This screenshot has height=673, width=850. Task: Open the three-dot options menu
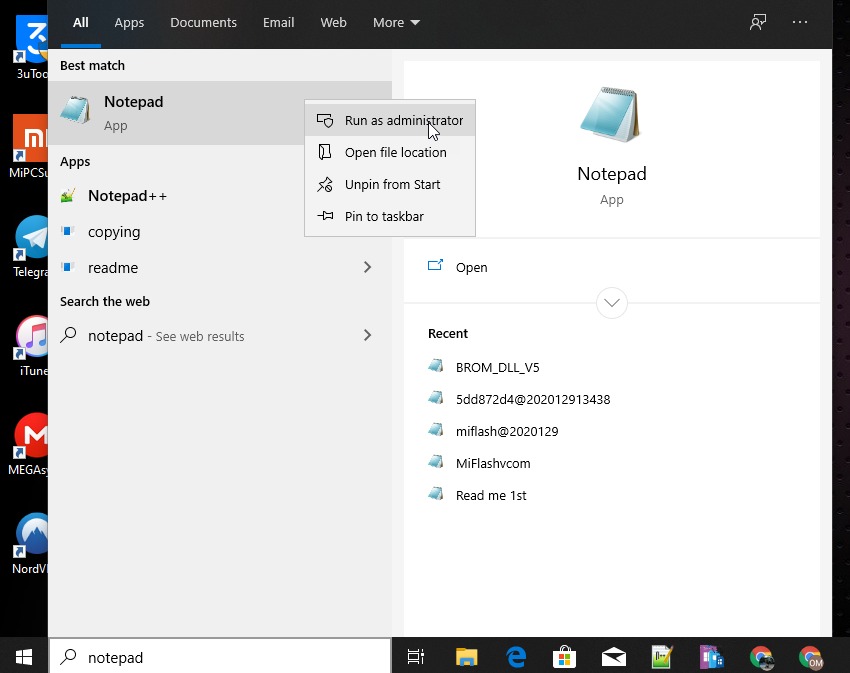click(800, 22)
